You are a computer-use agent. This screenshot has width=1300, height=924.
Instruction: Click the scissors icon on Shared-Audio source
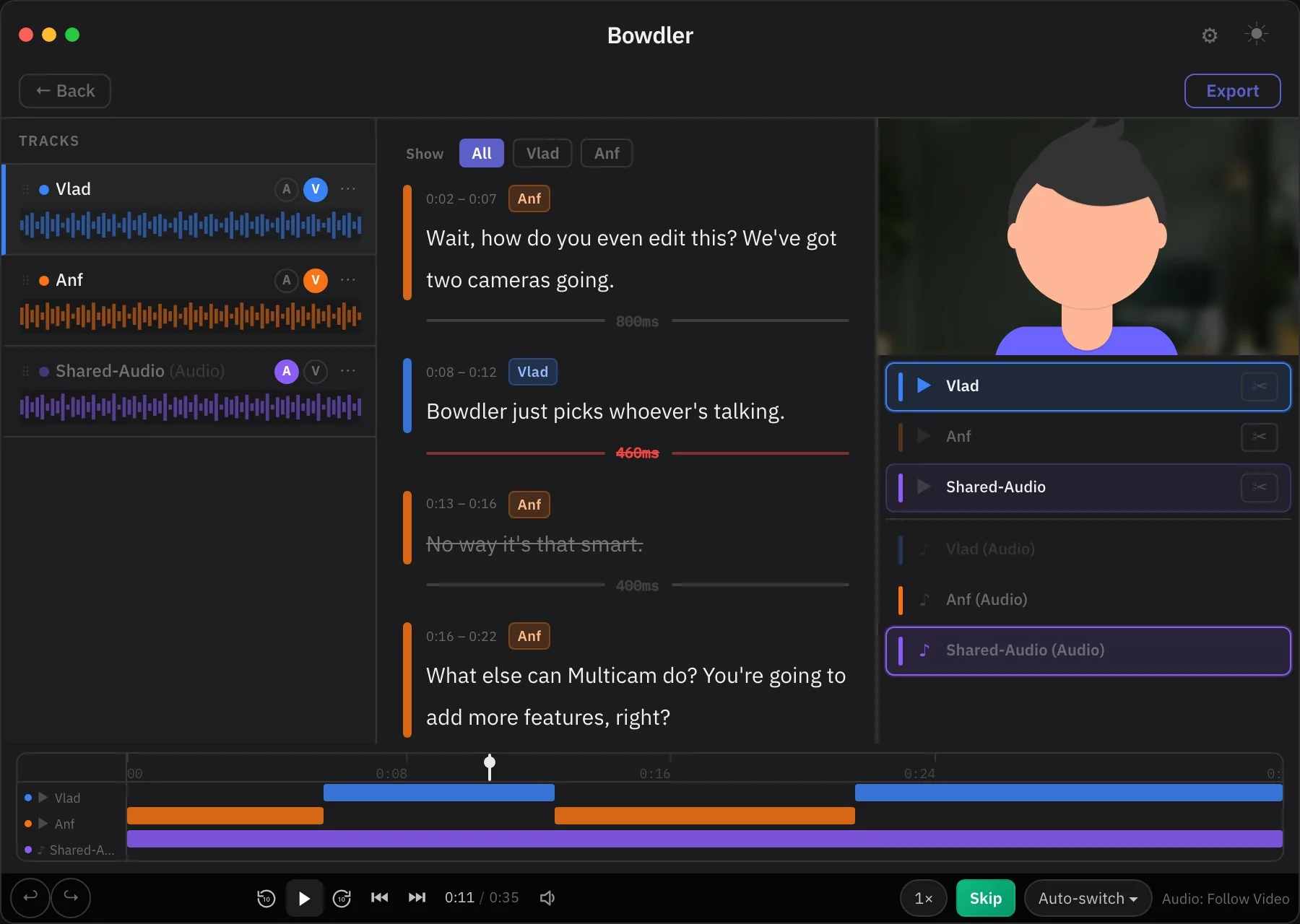click(x=1259, y=487)
